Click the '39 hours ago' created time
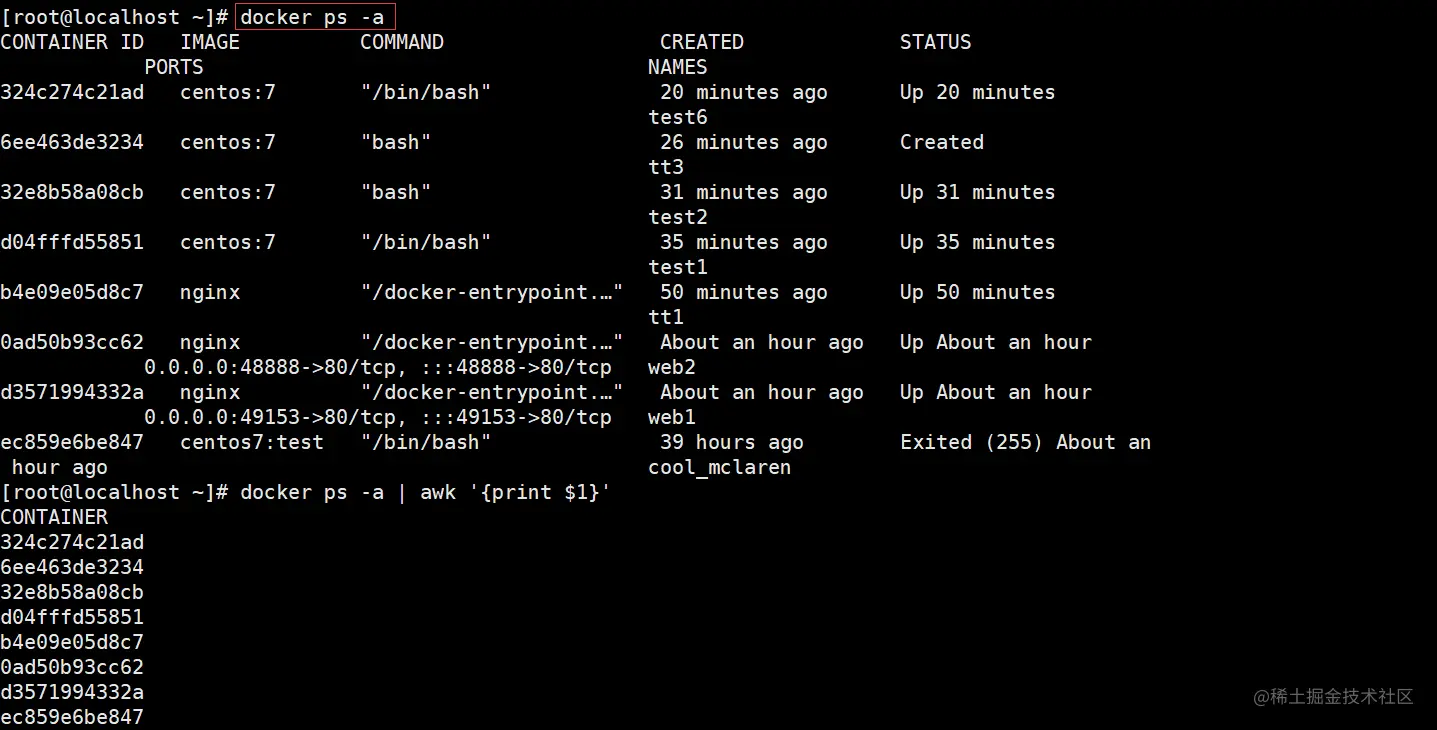Image resolution: width=1437 pixels, height=730 pixels. pos(732,442)
